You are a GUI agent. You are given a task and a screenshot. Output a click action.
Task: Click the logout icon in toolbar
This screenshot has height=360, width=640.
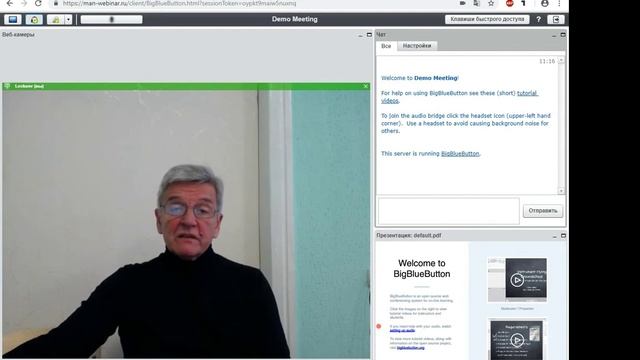pyautogui.click(x=556, y=19)
